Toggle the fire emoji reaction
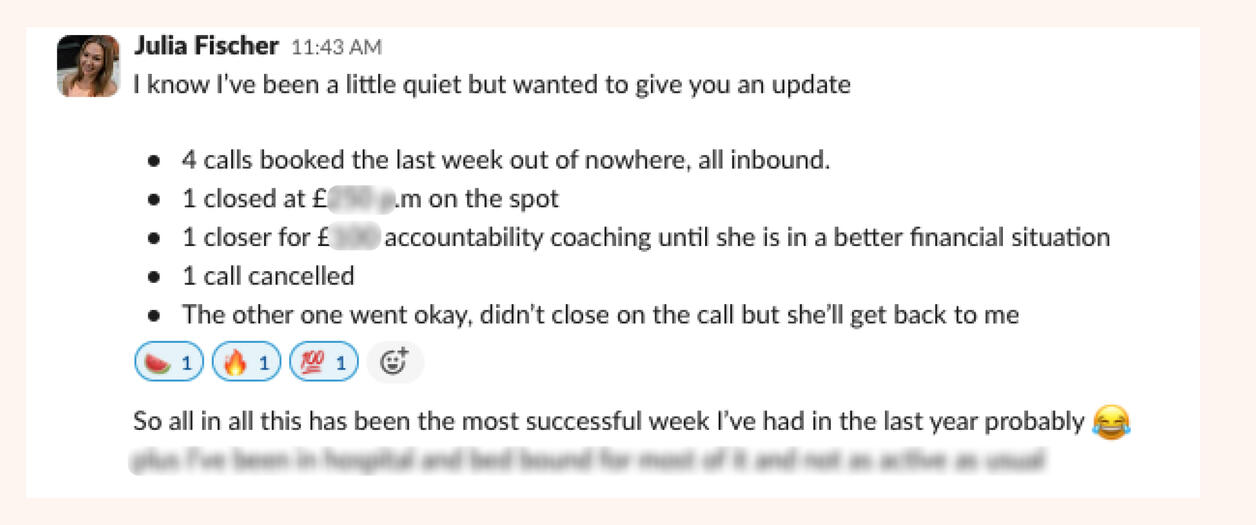This screenshot has width=1256, height=525. coord(245,363)
